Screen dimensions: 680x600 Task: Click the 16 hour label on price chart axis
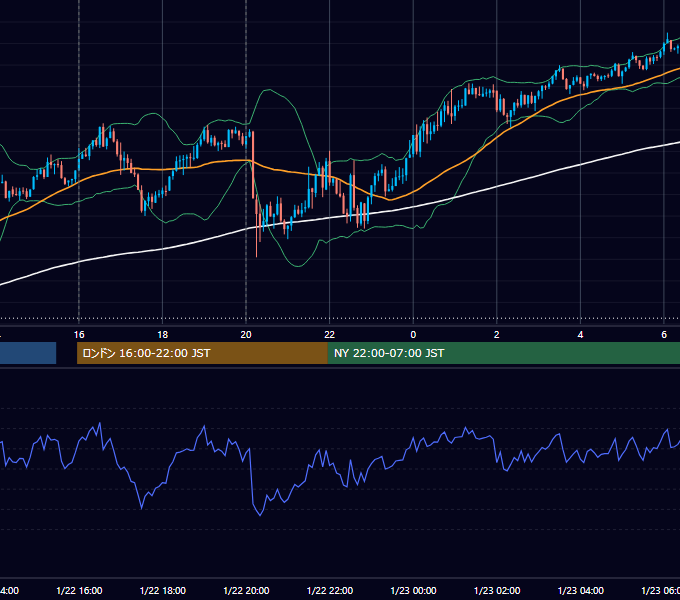79,335
